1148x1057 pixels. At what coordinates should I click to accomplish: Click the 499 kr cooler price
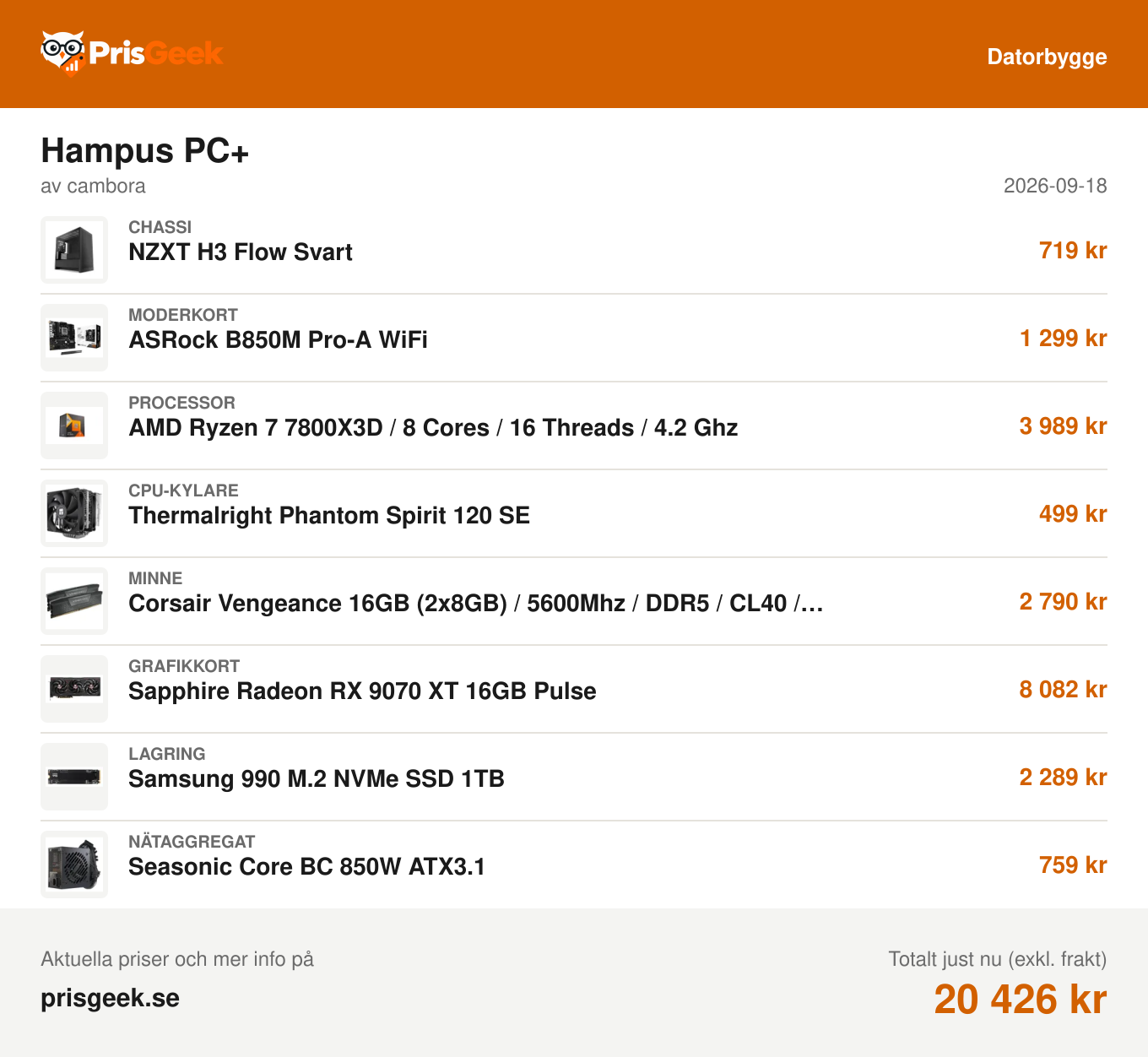tap(1073, 513)
